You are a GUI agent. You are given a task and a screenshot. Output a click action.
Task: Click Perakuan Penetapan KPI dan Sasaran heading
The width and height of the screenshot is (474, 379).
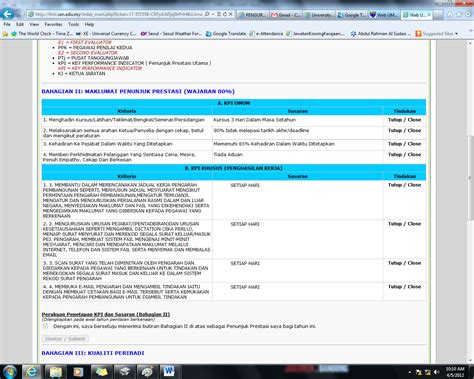106,314
